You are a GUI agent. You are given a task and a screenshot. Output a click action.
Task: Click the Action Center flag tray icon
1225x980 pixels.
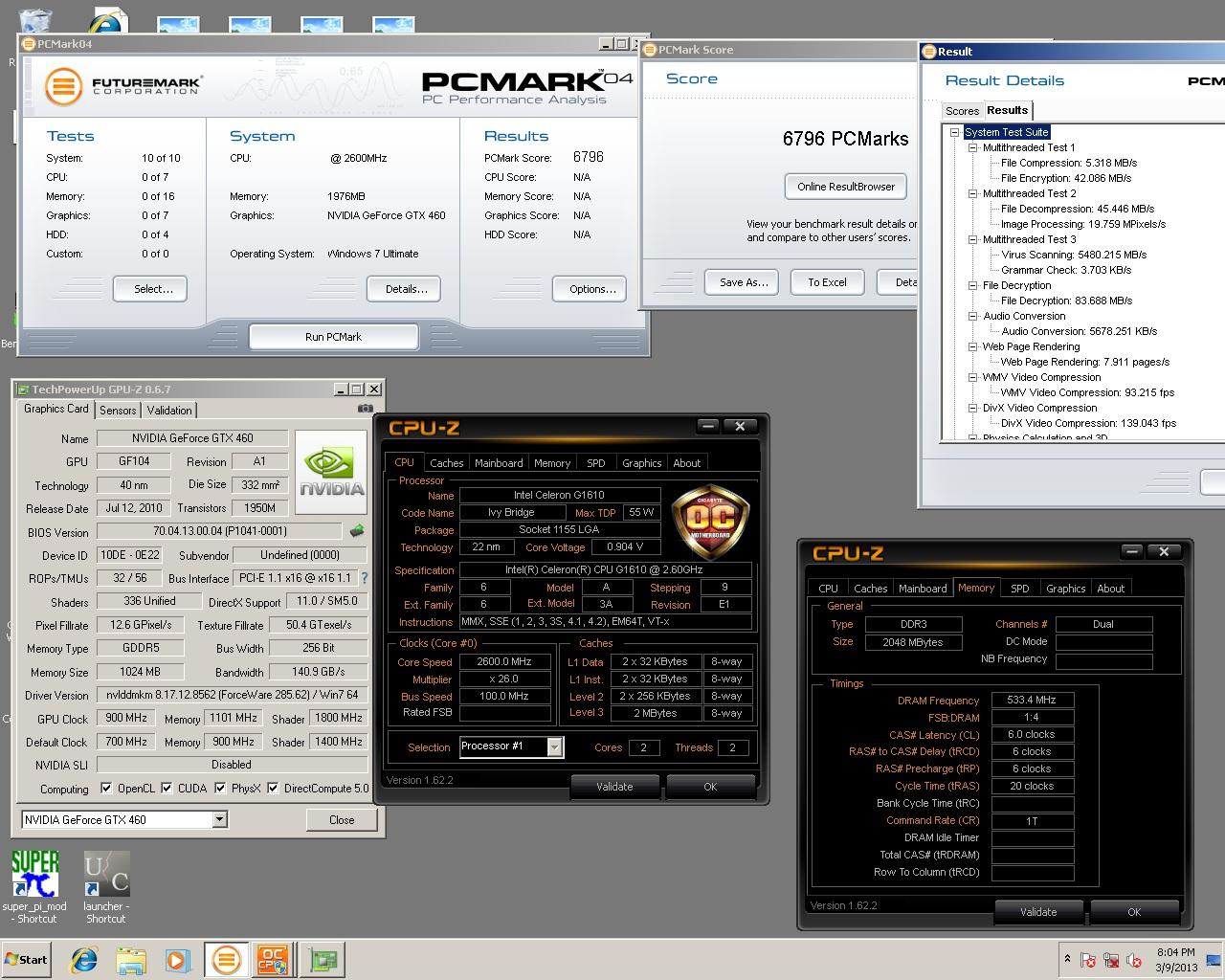point(1088,960)
